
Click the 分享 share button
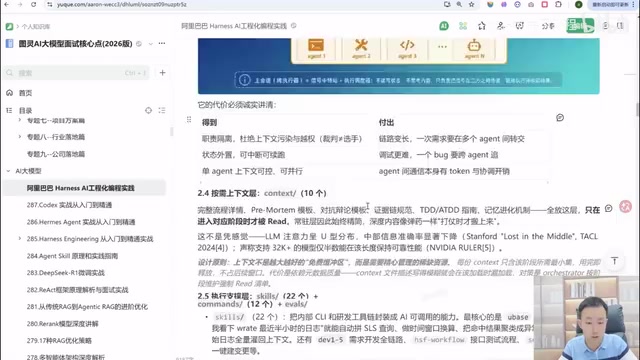coord(548,26)
